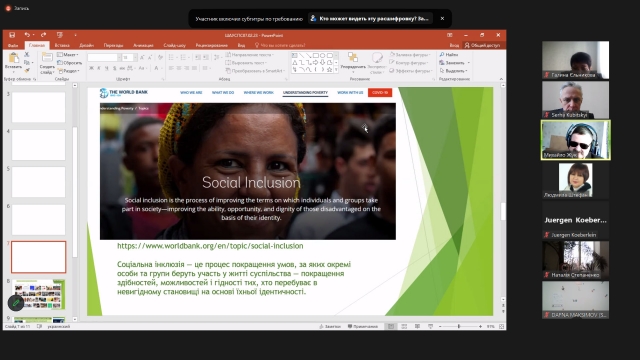Create a new slide
This screenshot has width=640, height=360.
[47, 62]
